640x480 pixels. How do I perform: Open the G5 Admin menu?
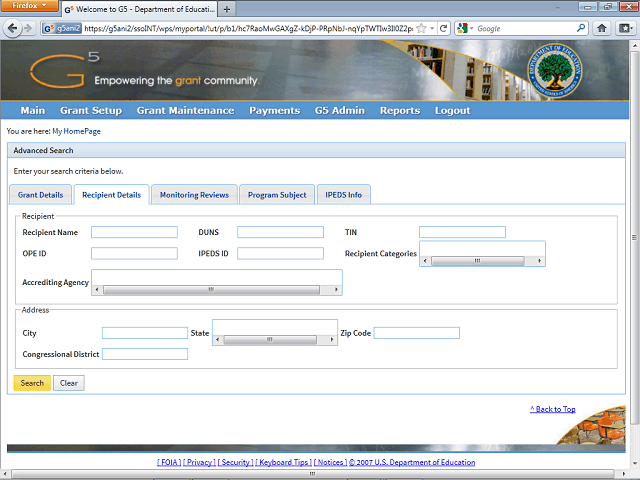tap(340, 111)
